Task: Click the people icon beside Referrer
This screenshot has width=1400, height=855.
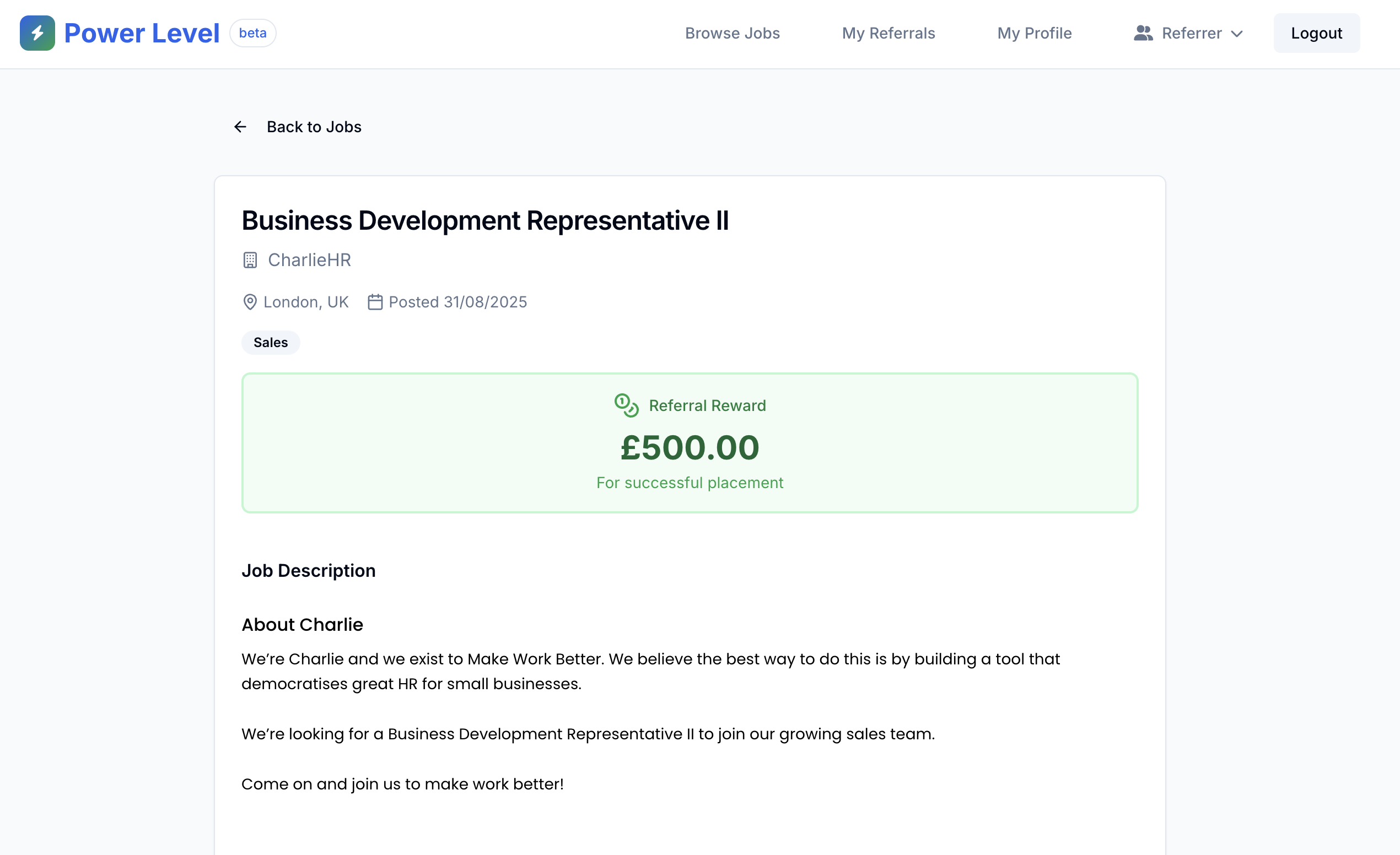Action: [x=1143, y=33]
